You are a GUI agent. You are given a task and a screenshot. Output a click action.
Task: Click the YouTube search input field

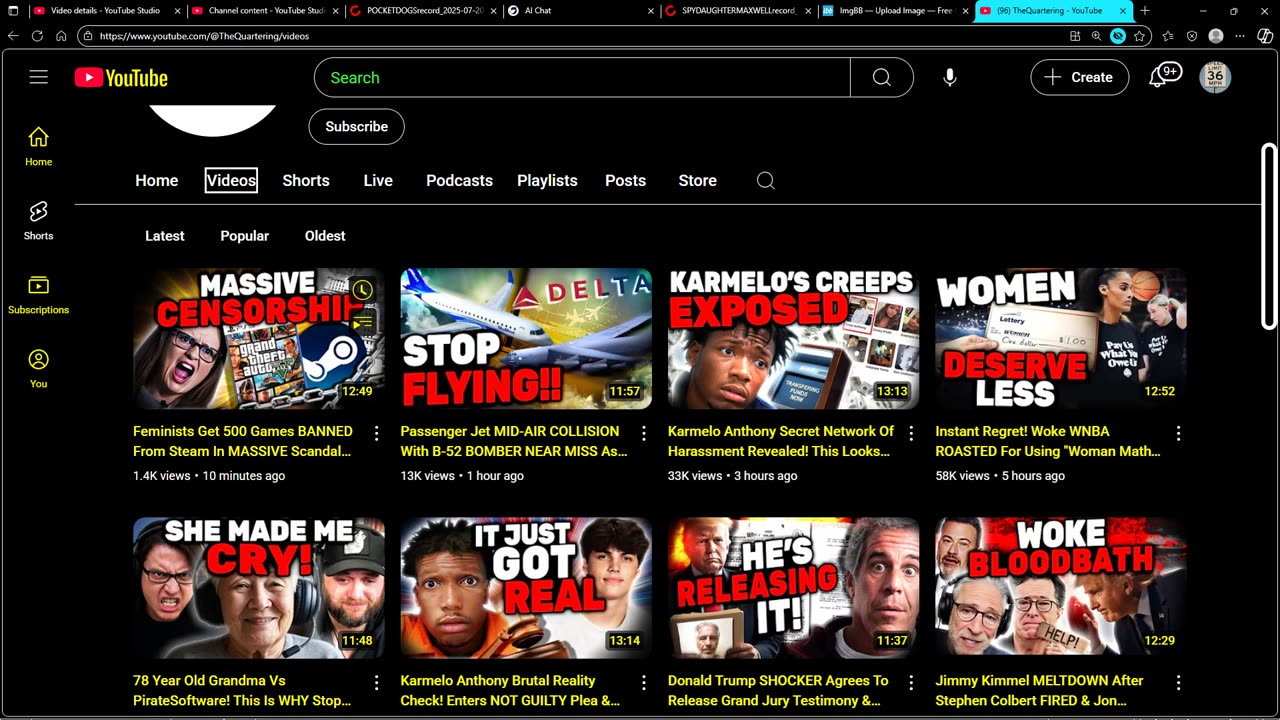[x=582, y=77]
